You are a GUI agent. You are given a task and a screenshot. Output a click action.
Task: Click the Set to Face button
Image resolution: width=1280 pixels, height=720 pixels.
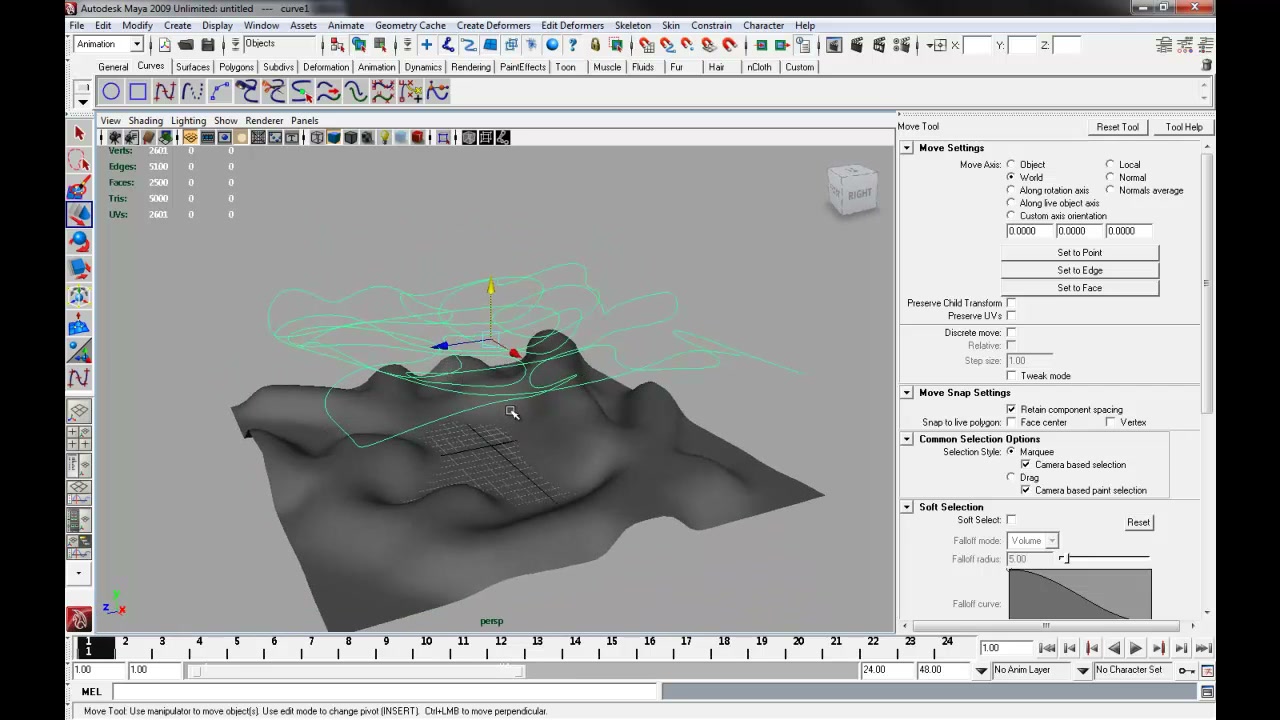pos(1080,288)
